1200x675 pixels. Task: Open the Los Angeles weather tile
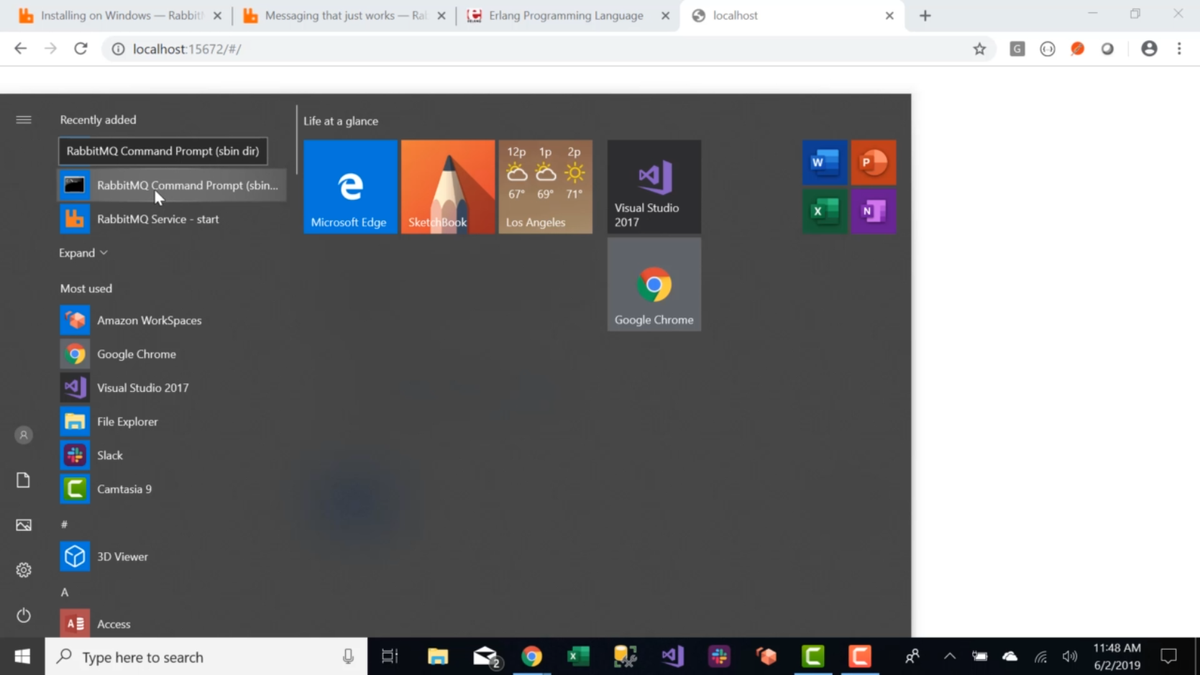pos(545,187)
